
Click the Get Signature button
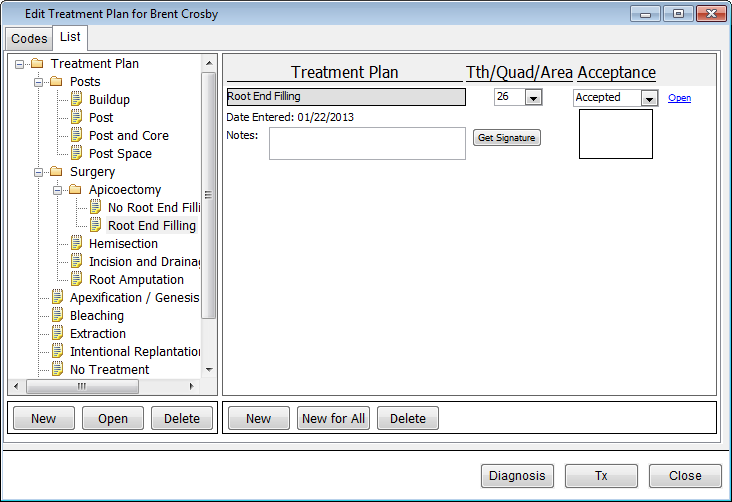pyautogui.click(x=507, y=138)
